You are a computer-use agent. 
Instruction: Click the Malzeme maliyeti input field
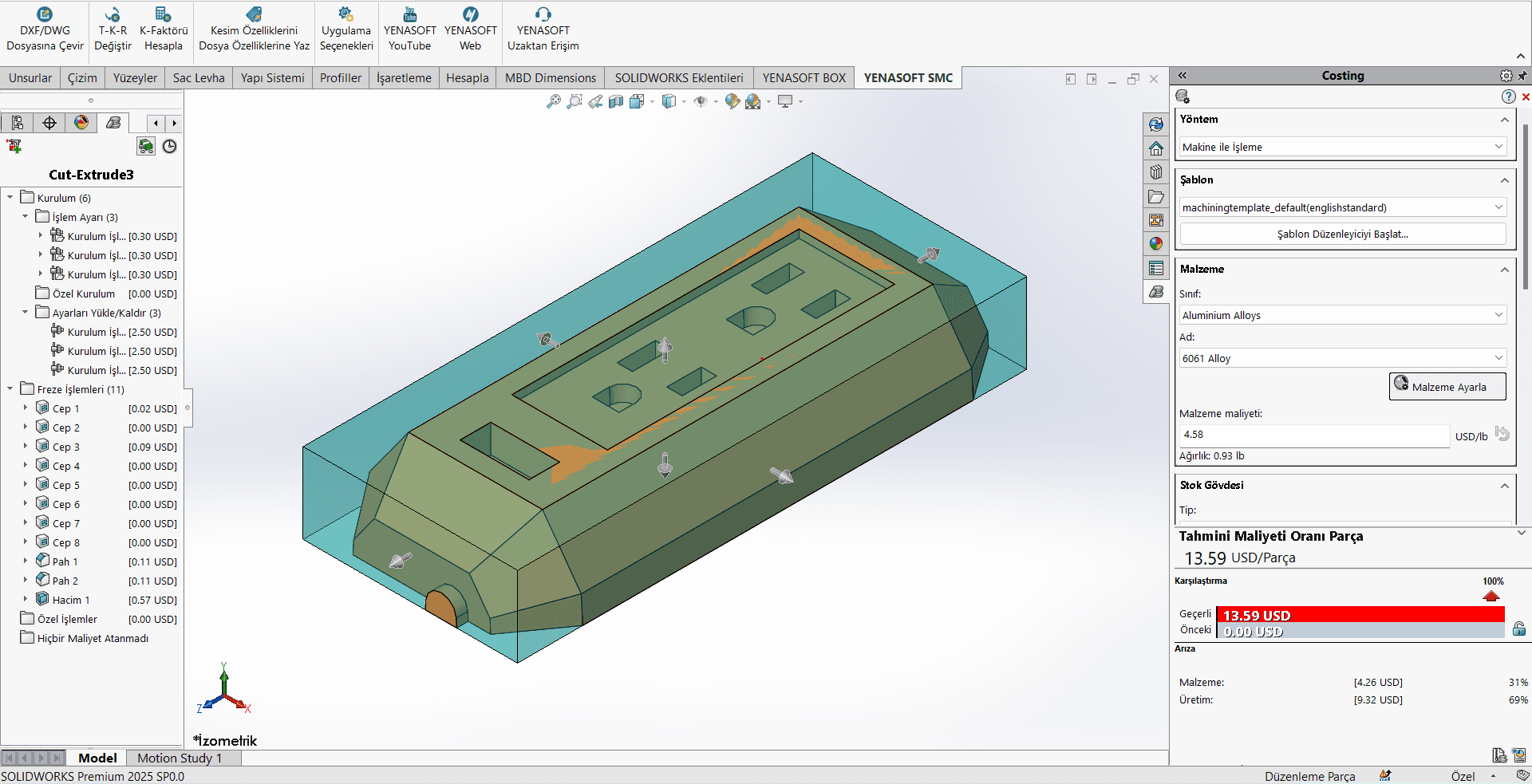tap(1313, 435)
